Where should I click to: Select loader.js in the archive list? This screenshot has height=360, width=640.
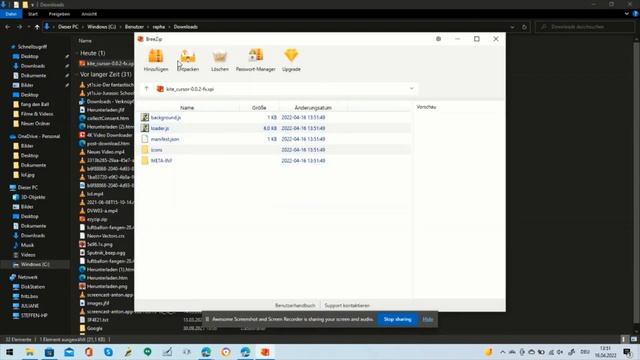tap(160, 128)
